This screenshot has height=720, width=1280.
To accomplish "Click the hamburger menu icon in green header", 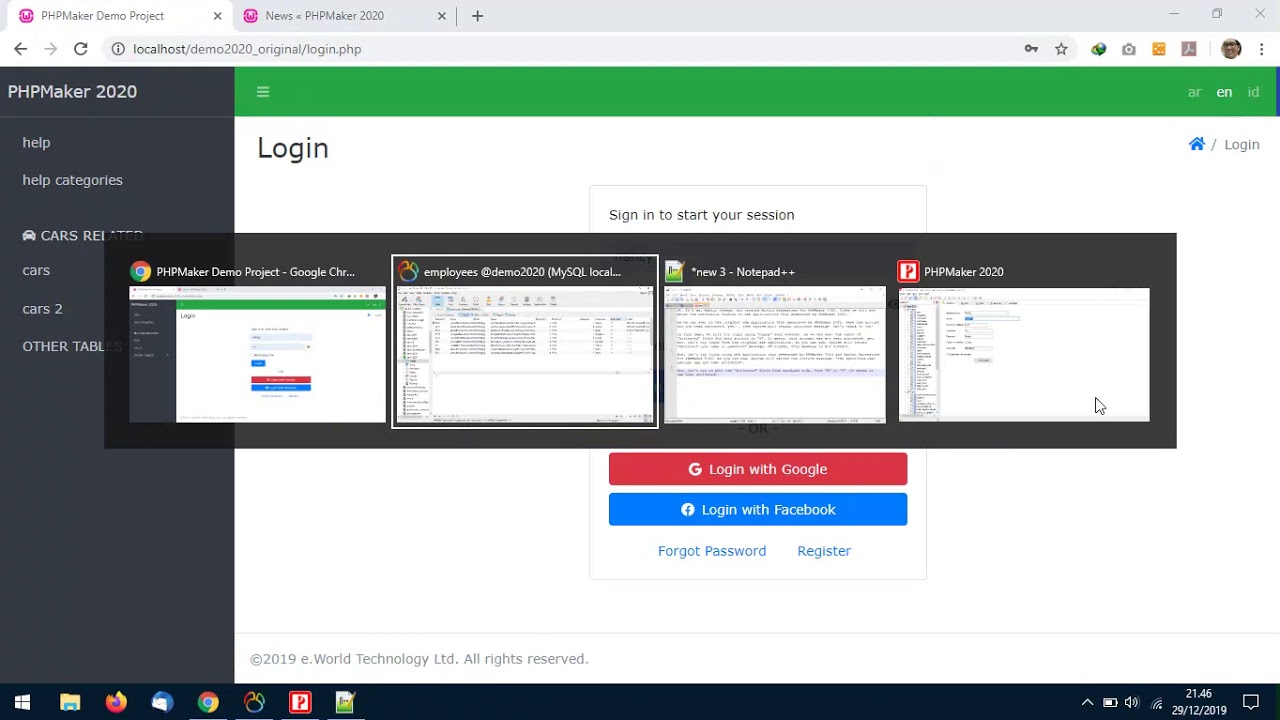I will click(x=263, y=92).
